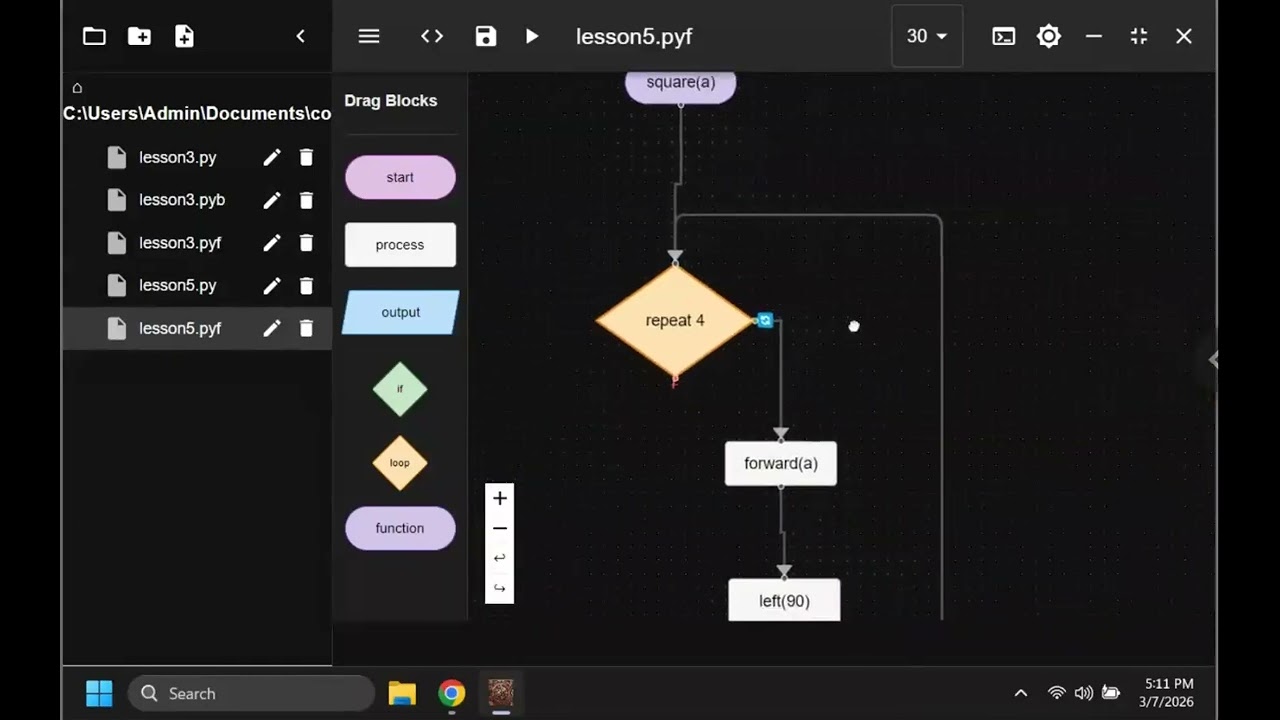Click the taskbar Search box

point(251,693)
